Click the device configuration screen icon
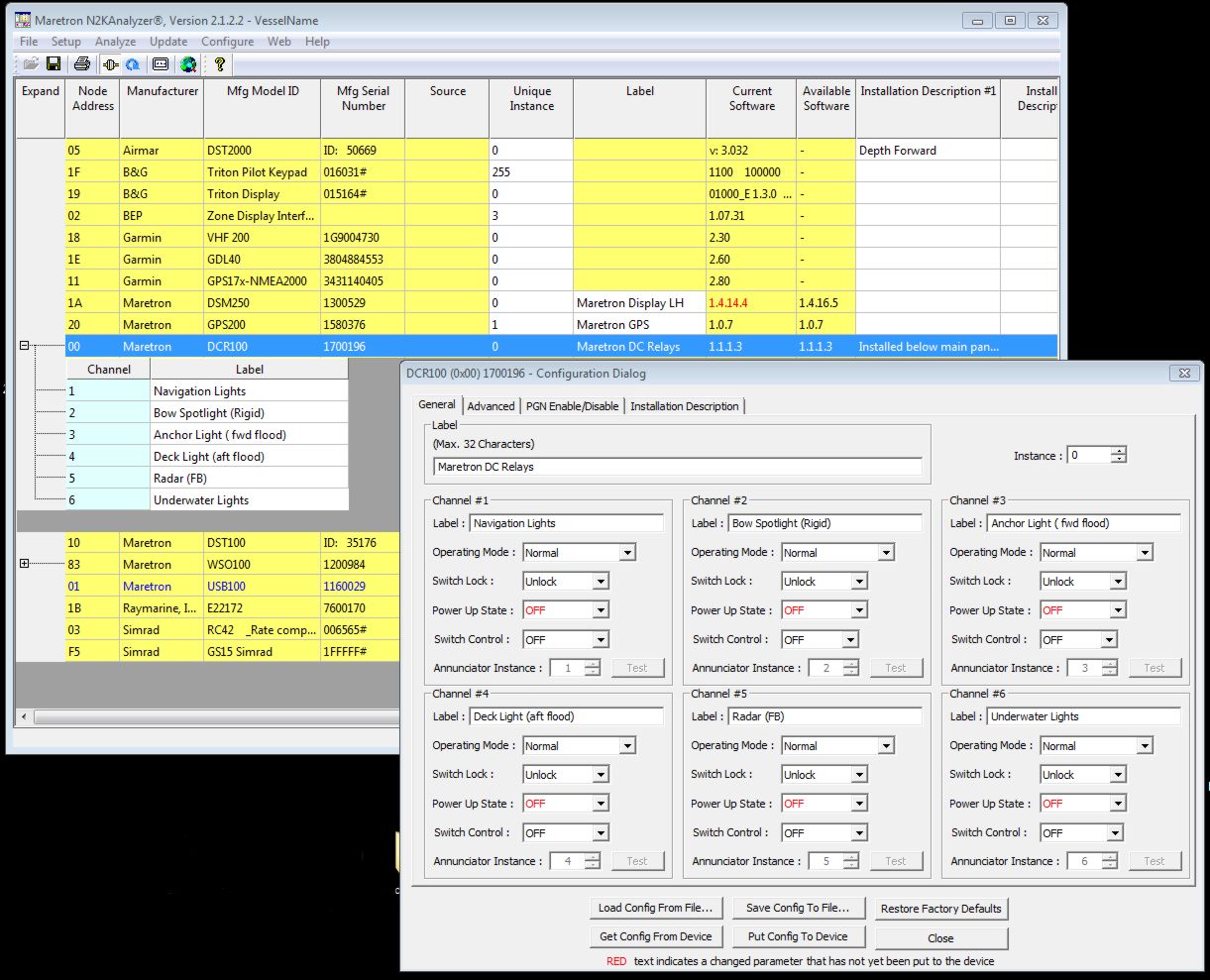1210x980 pixels. (x=161, y=64)
